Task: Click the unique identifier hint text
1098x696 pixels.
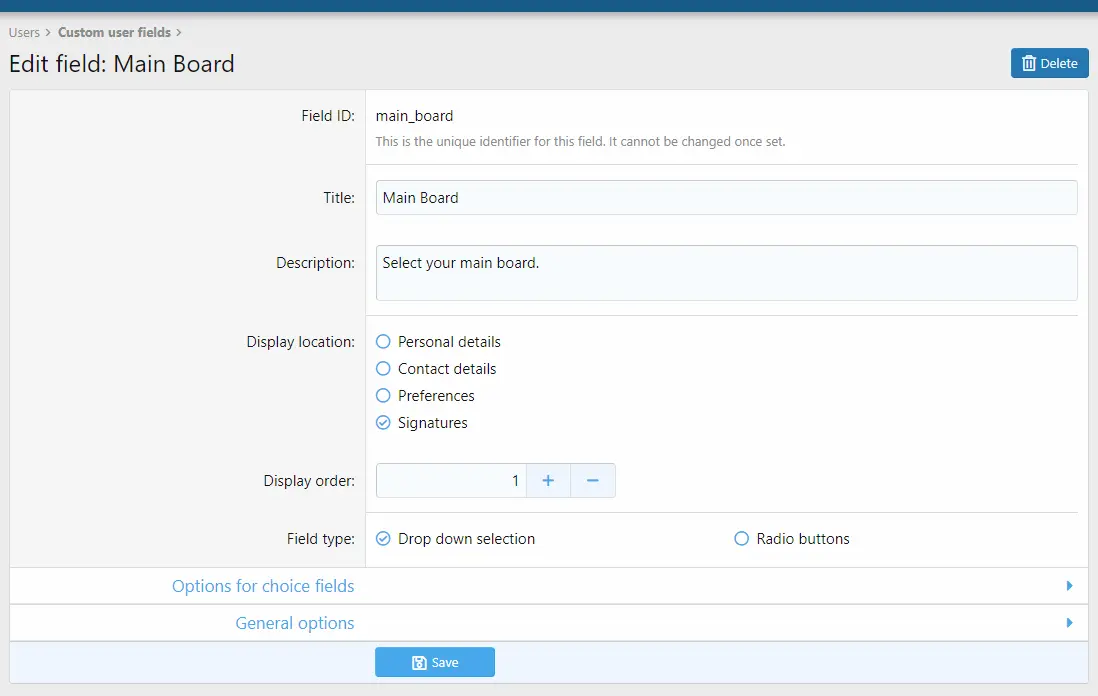Action: [x=580, y=141]
